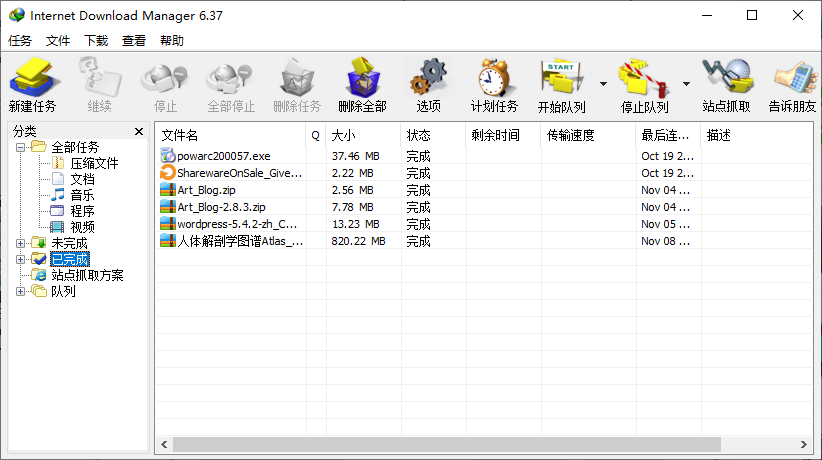Select the 已完成 category
The image size is (822, 460).
pyautogui.click(x=70, y=259)
